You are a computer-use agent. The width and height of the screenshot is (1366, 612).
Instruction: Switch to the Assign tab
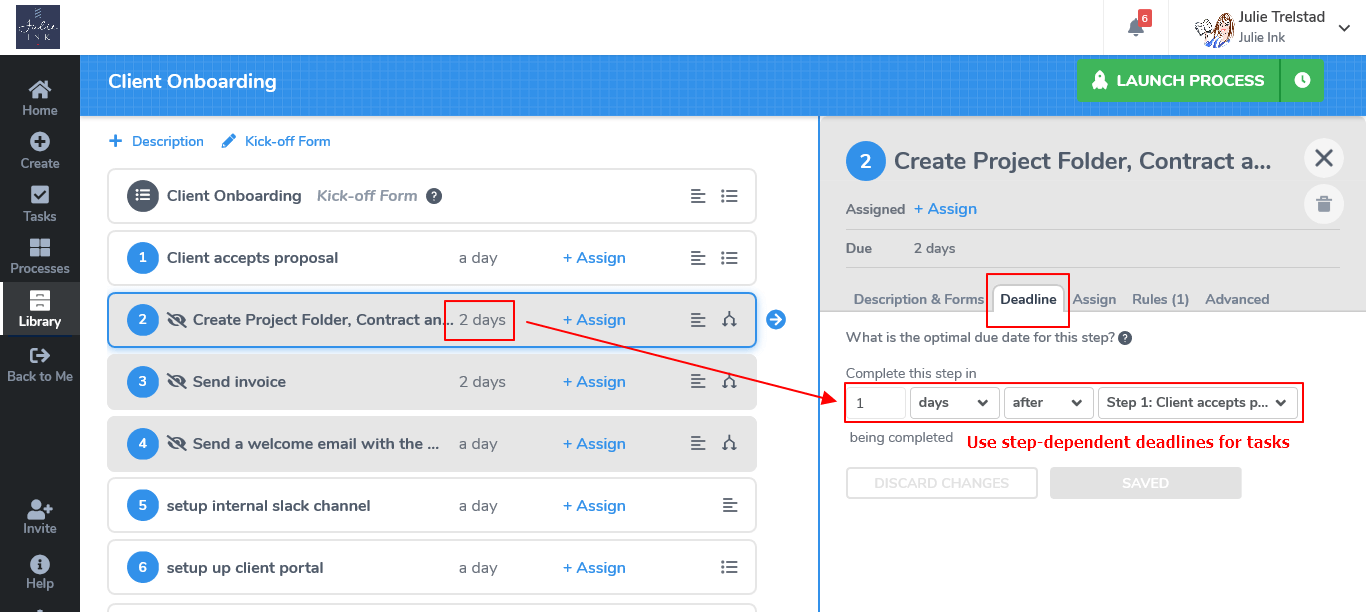[x=1094, y=299]
